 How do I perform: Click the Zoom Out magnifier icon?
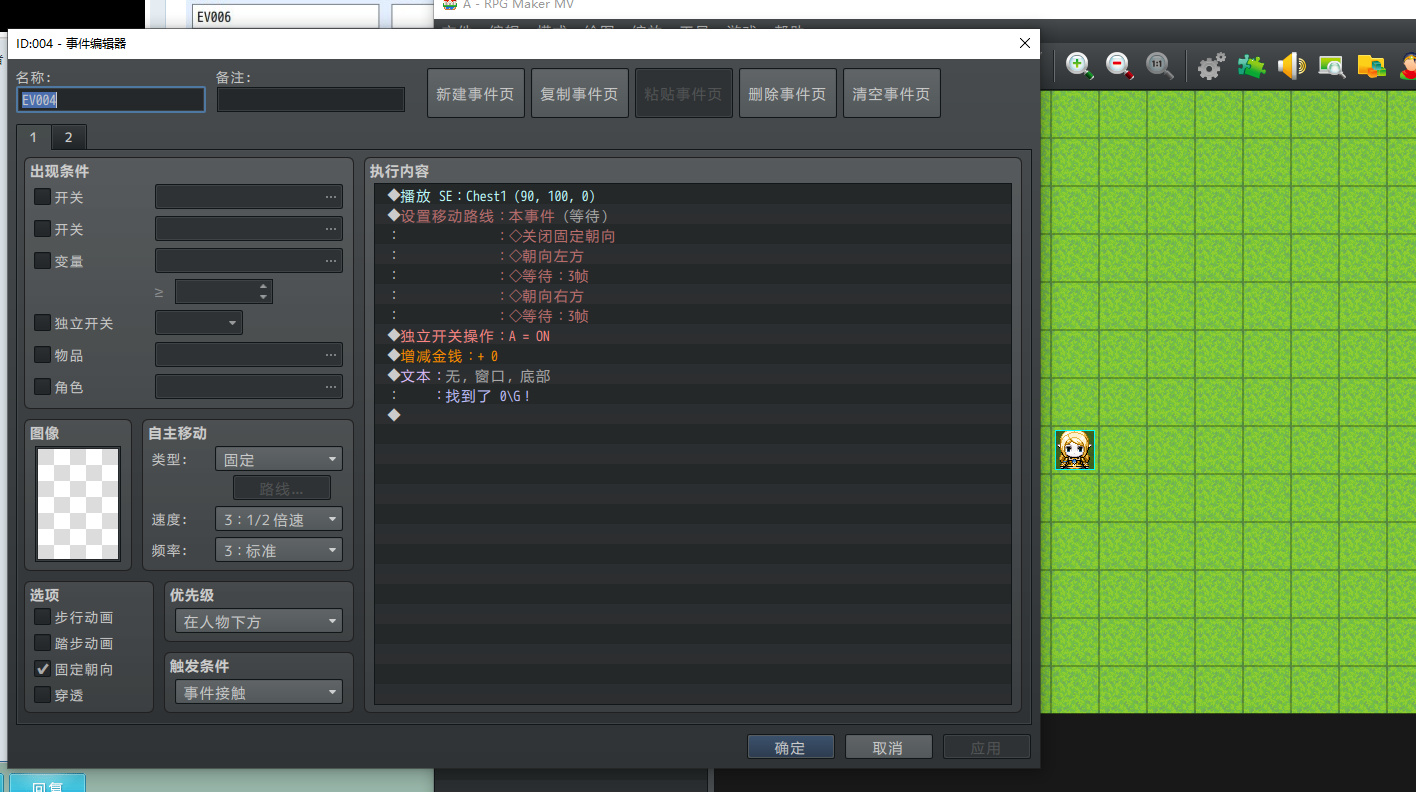[1119, 66]
